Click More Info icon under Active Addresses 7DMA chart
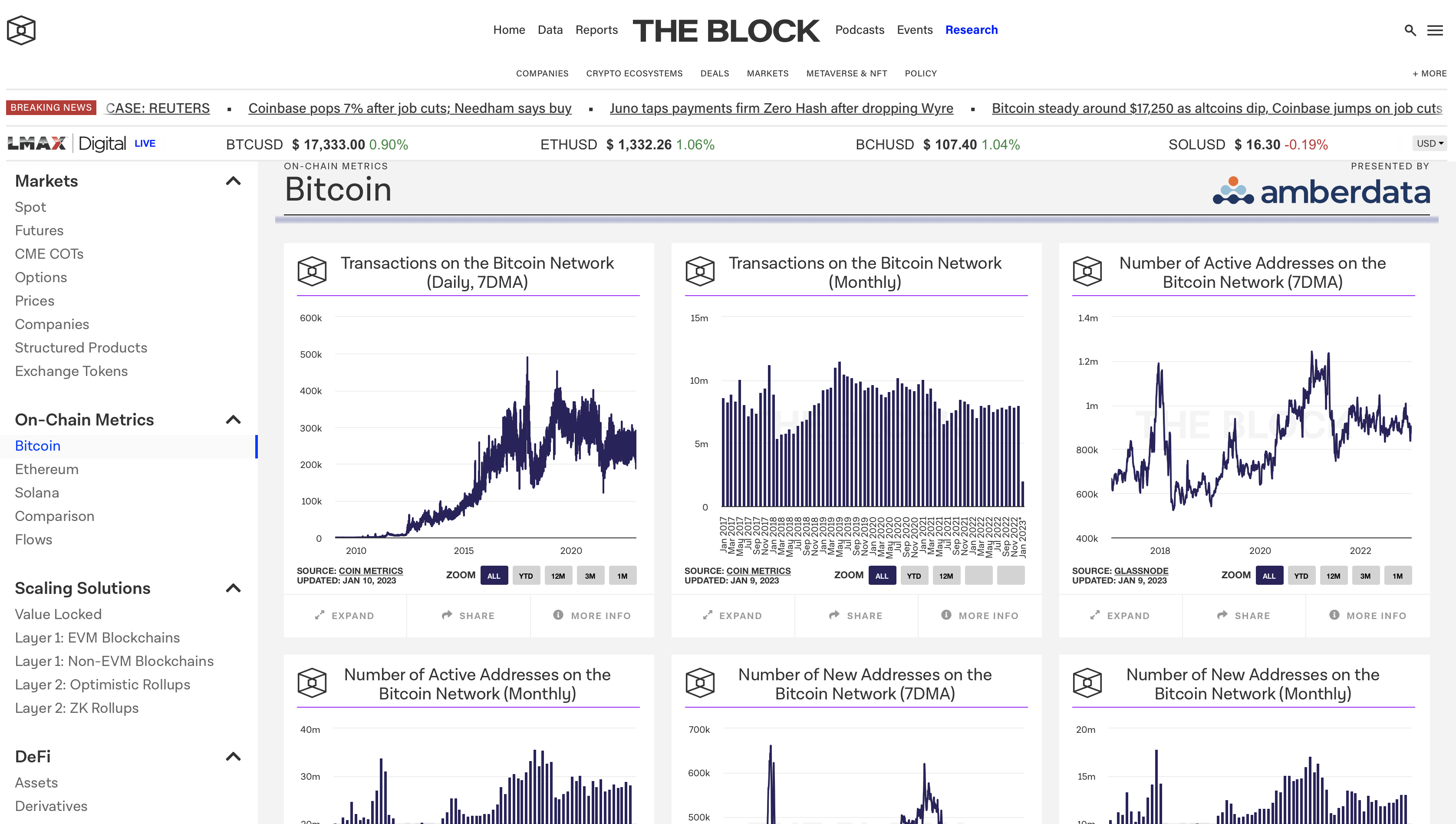This screenshot has width=1456, height=824. click(x=1334, y=615)
